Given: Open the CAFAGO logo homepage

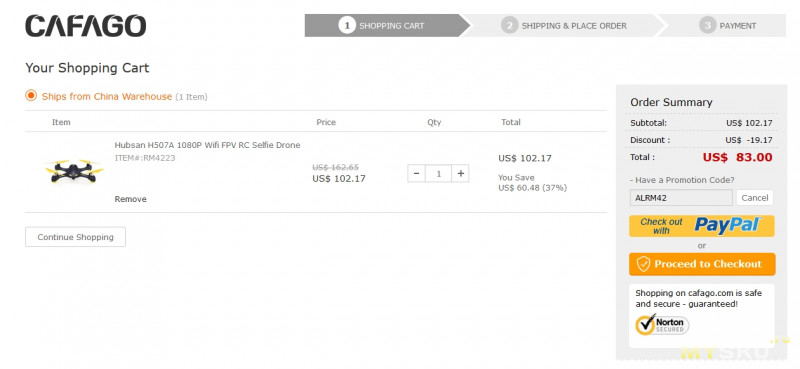Looking at the screenshot, I should [x=86, y=26].
